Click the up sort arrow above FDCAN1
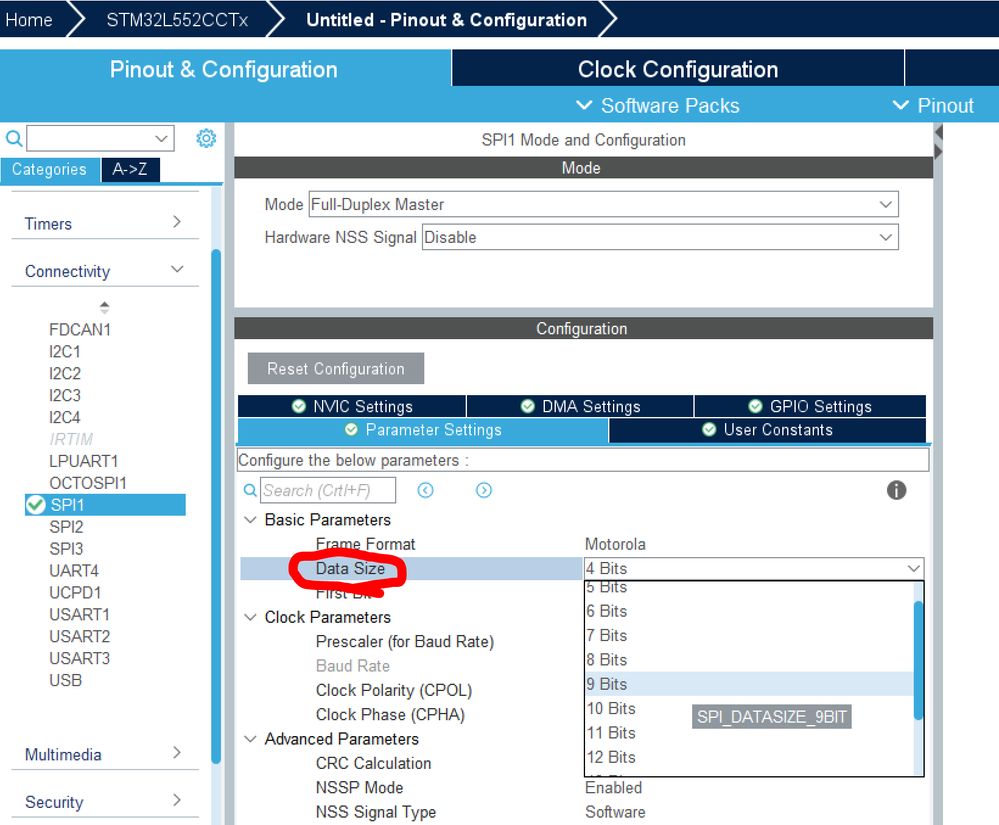This screenshot has height=825, width=999. [104, 303]
